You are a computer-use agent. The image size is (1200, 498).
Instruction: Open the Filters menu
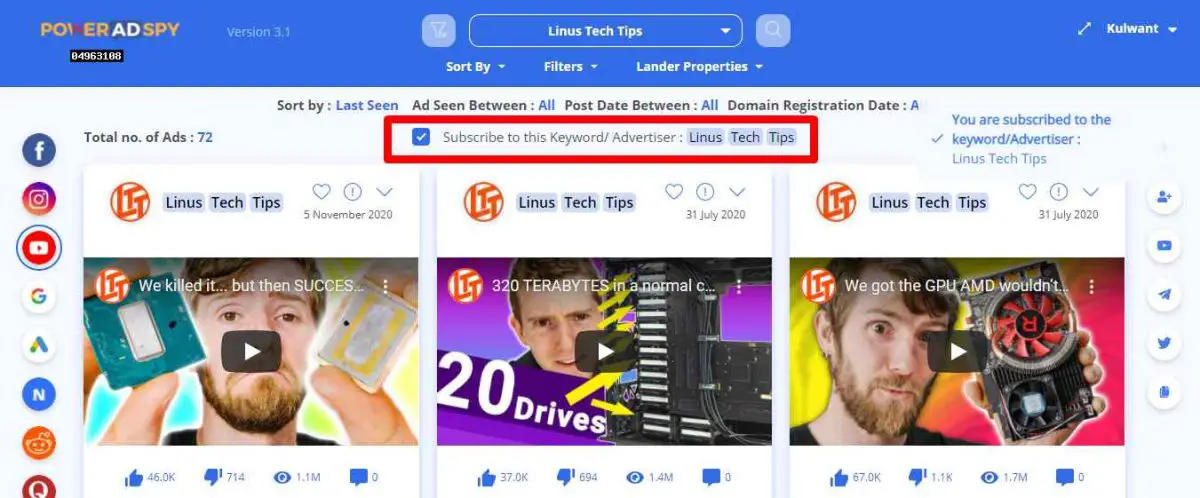pos(570,66)
